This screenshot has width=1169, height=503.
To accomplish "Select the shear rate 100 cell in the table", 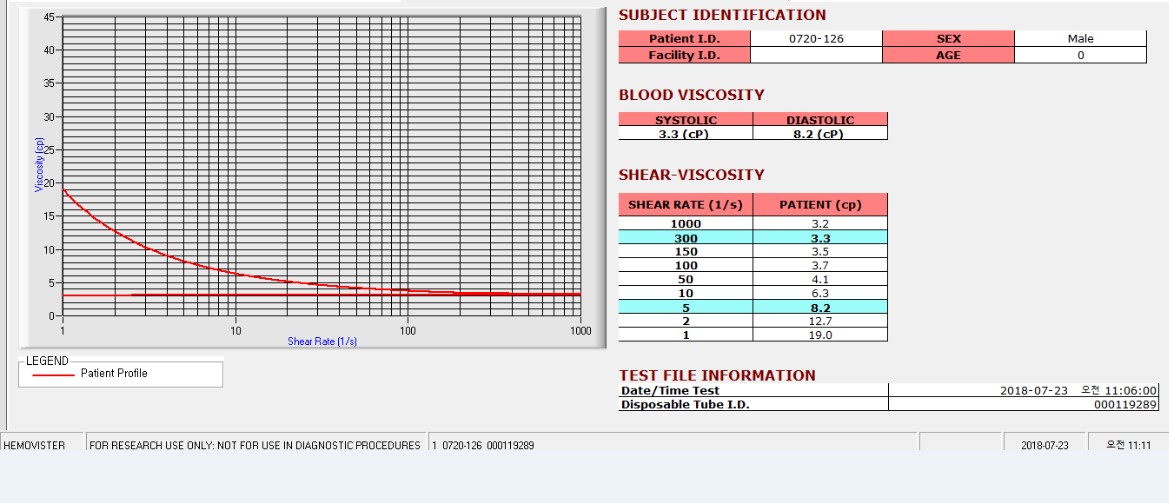I will tap(686, 265).
